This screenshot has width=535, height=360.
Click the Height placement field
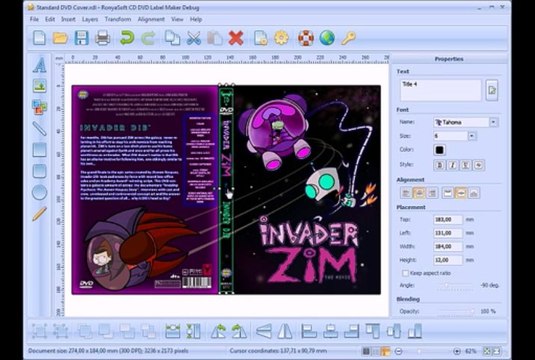[x=448, y=260]
